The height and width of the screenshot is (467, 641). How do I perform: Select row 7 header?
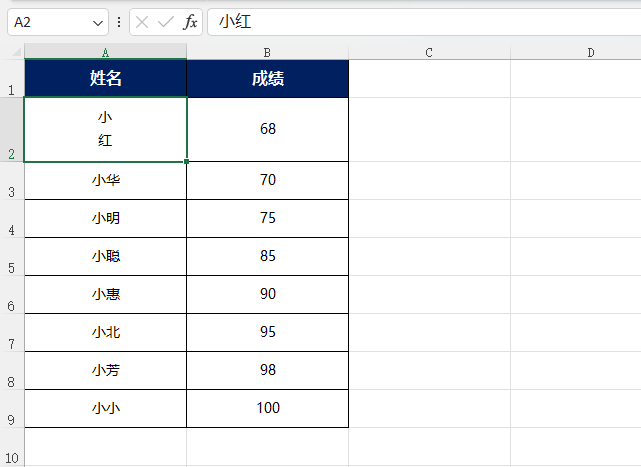point(12,333)
